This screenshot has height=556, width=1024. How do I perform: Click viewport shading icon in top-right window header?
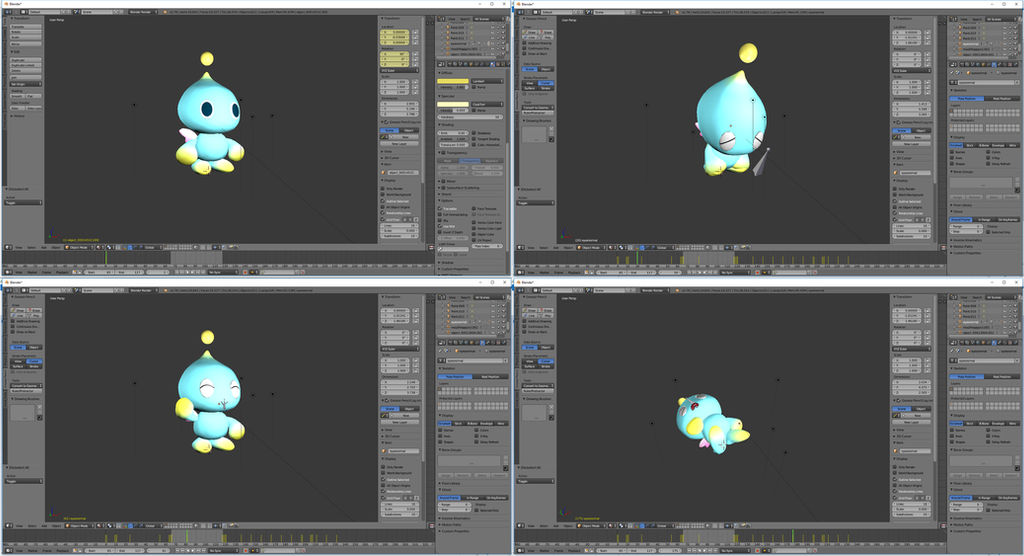coord(611,248)
